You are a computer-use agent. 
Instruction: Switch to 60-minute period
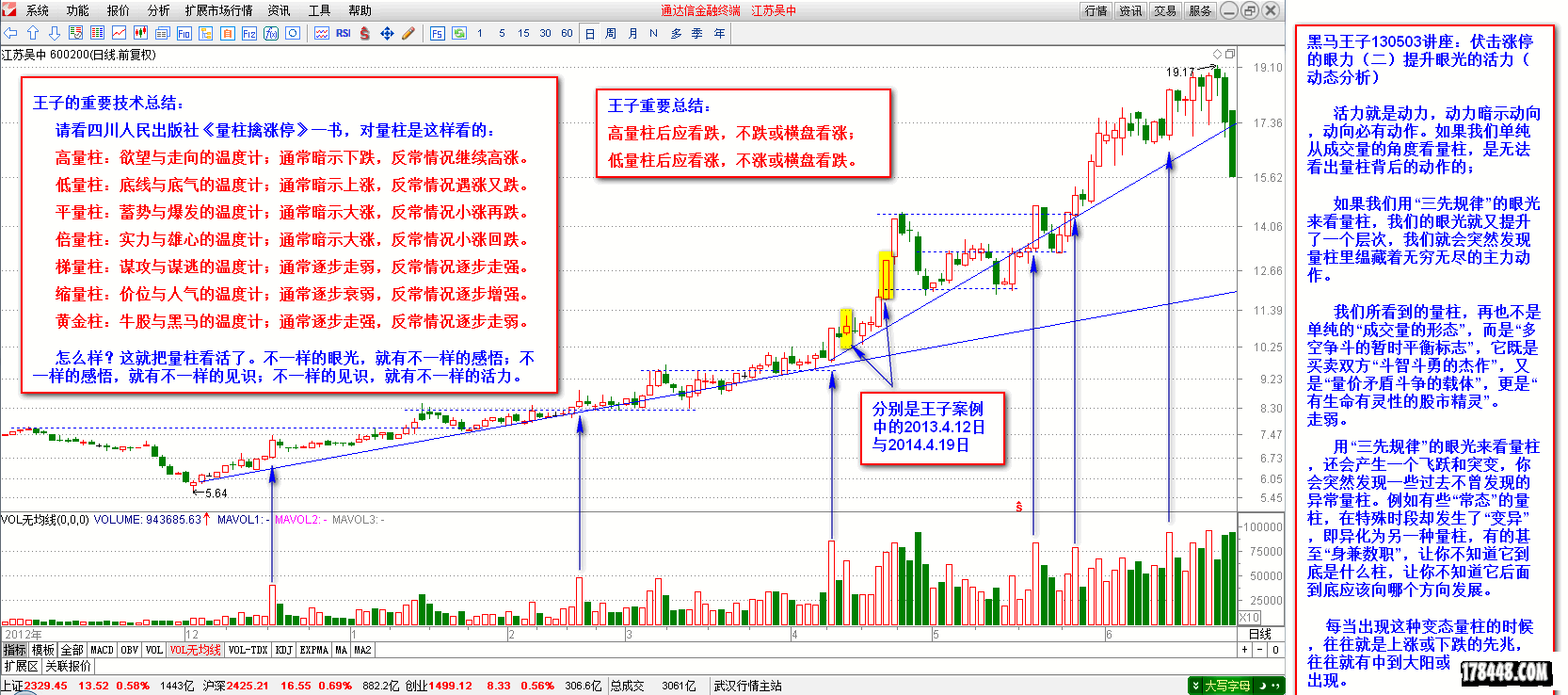point(567,33)
